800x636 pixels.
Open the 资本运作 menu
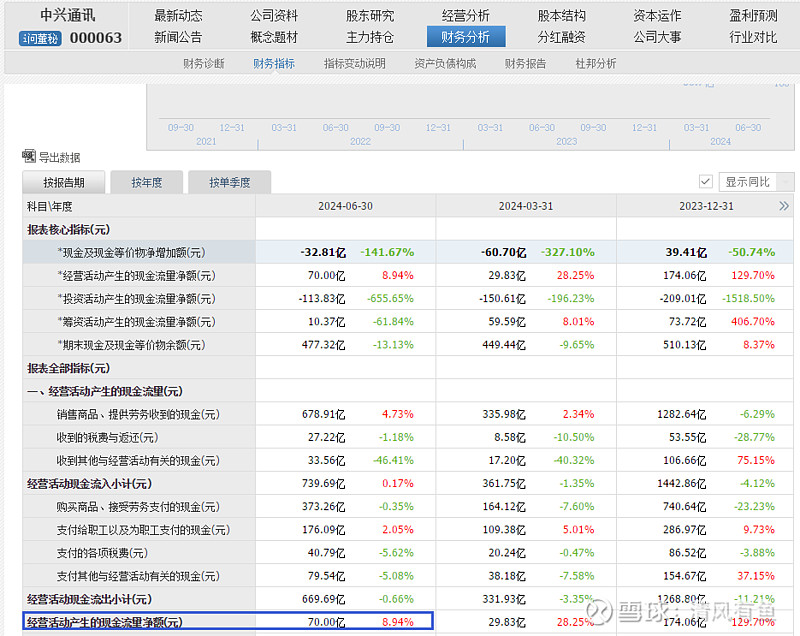pos(657,16)
